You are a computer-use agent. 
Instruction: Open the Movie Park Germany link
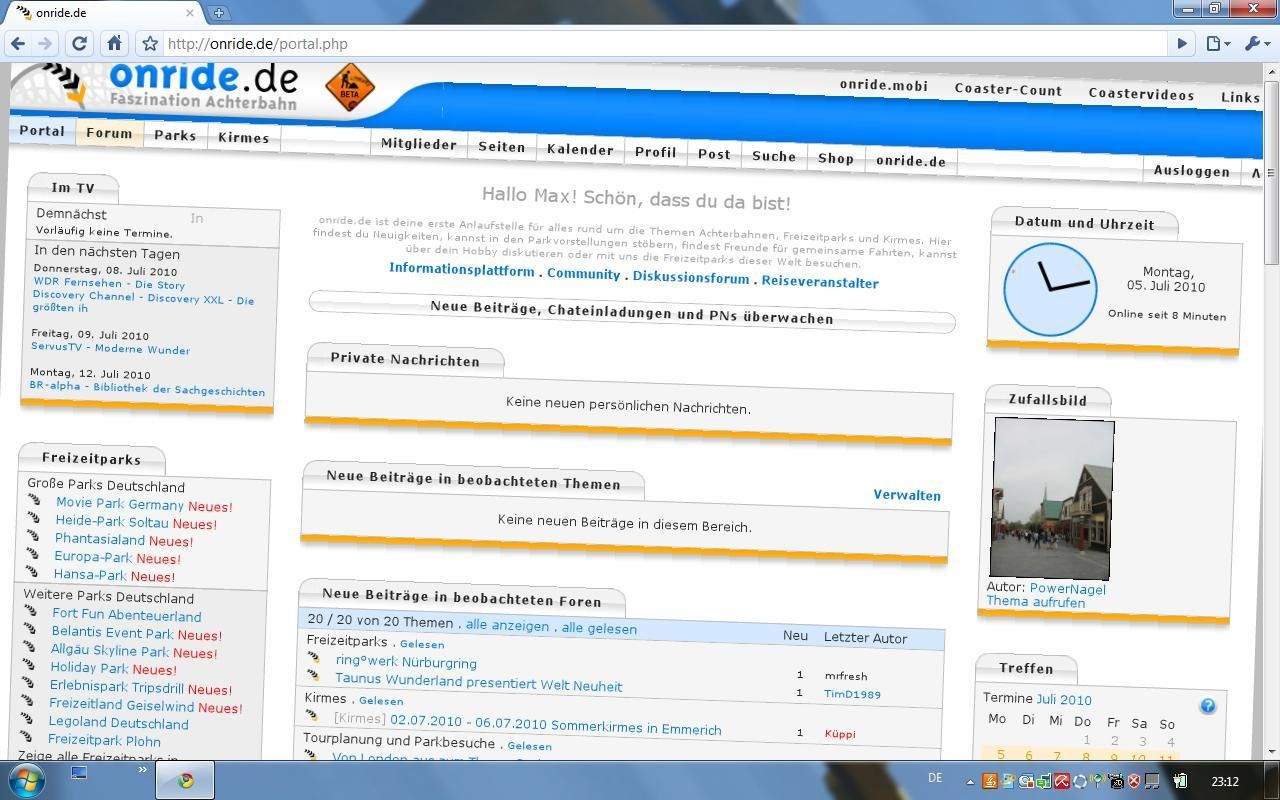120,504
